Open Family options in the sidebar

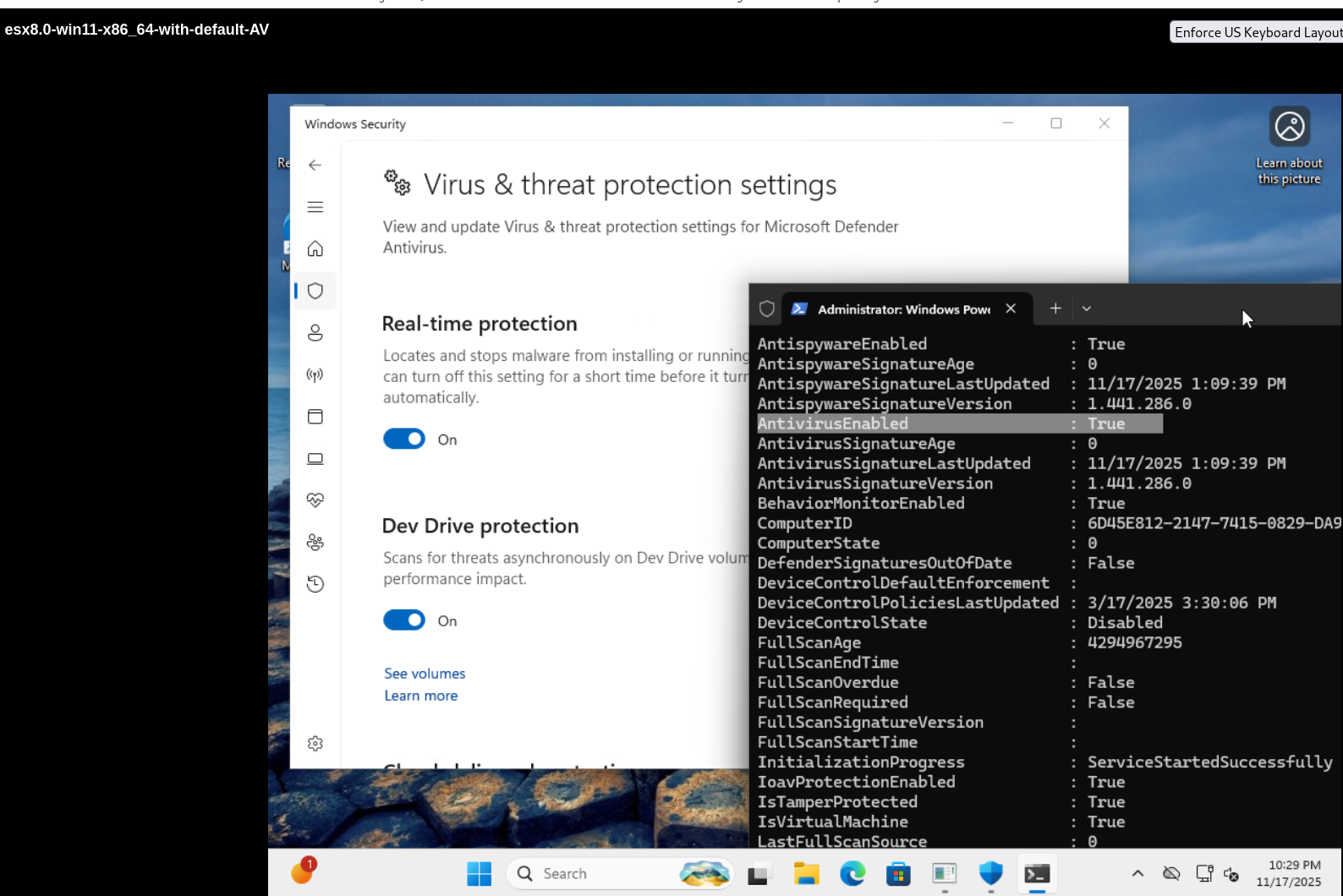click(315, 542)
